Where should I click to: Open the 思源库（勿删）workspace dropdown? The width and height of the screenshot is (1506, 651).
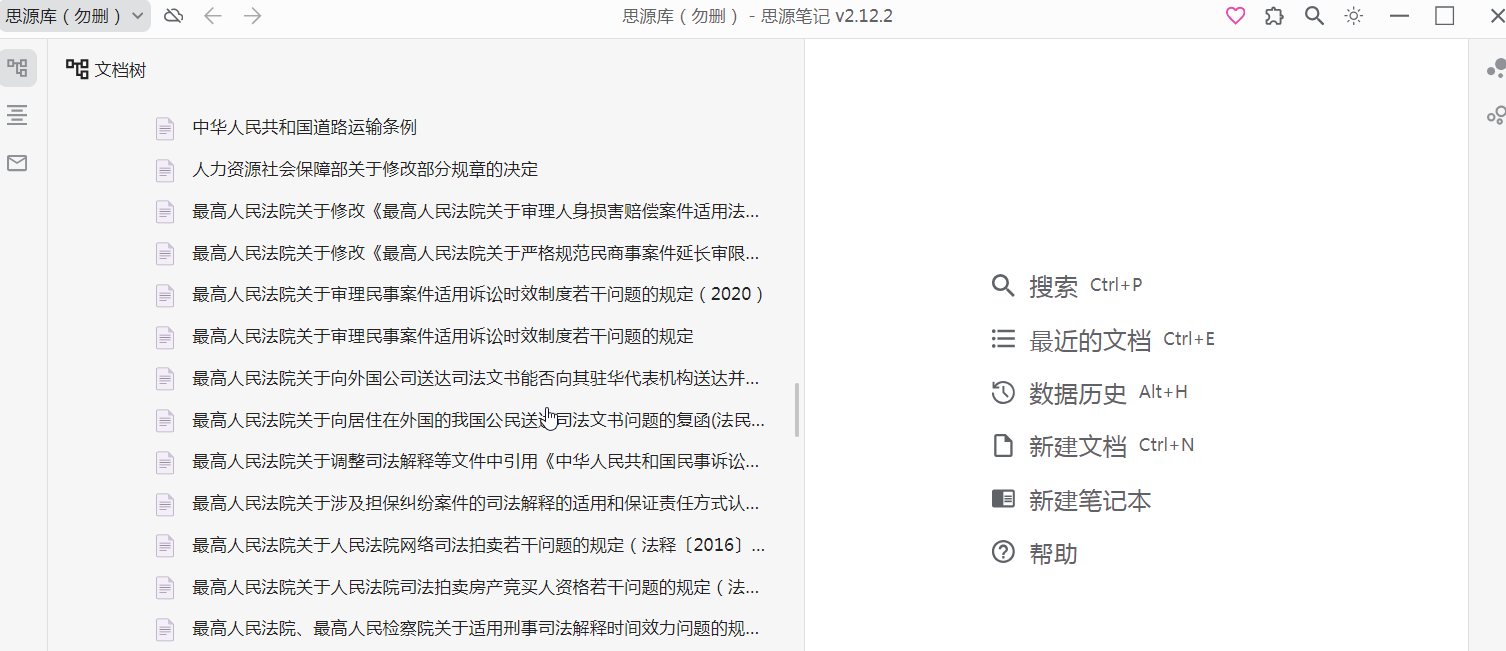75,15
